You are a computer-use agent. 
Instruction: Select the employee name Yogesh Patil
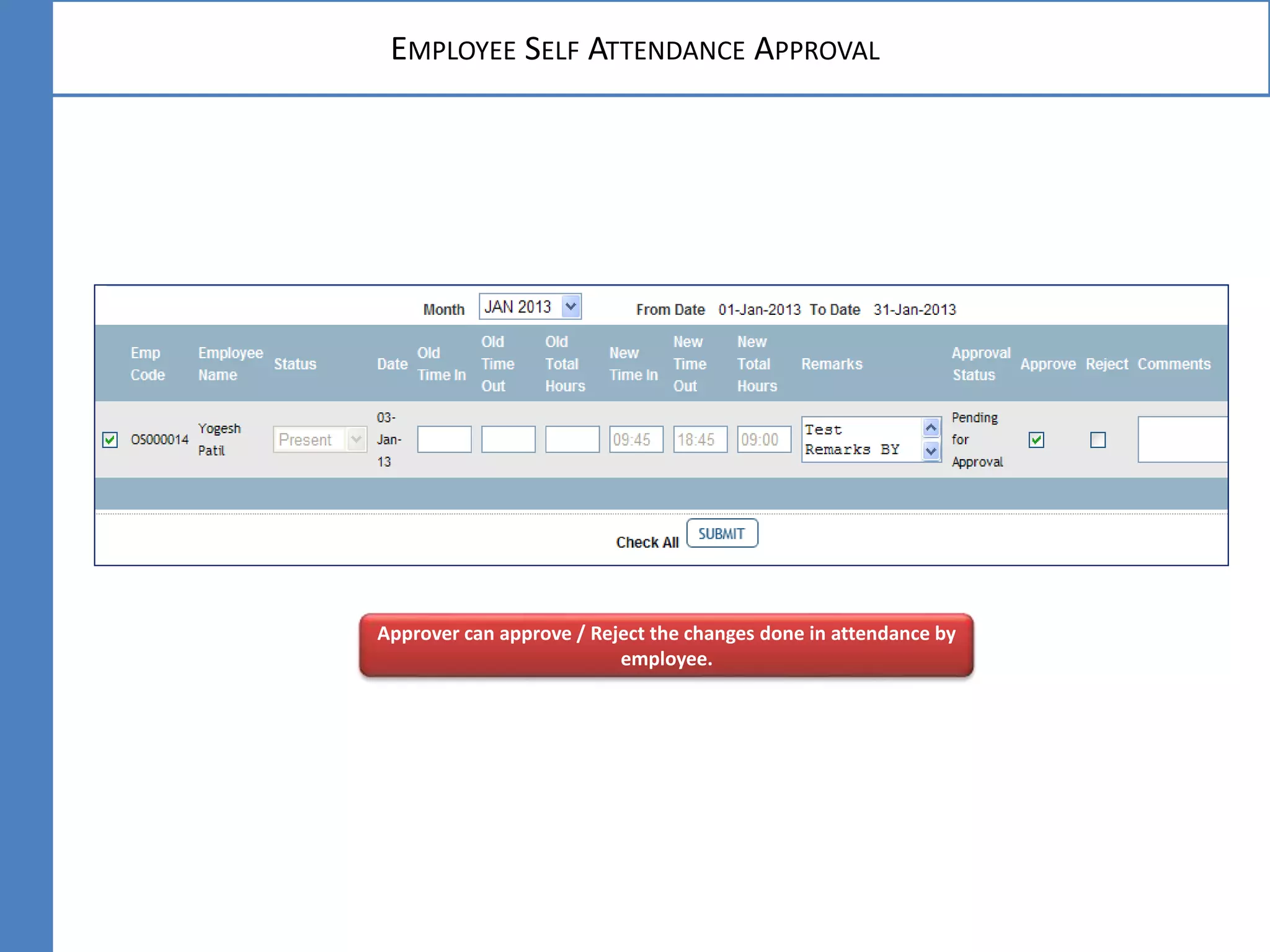coord(220,439)
